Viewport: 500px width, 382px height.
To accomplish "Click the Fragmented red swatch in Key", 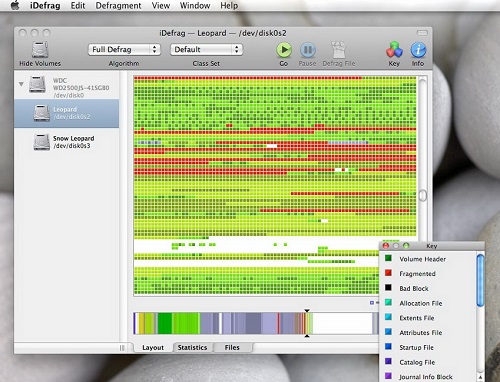I will coord(388,273).
